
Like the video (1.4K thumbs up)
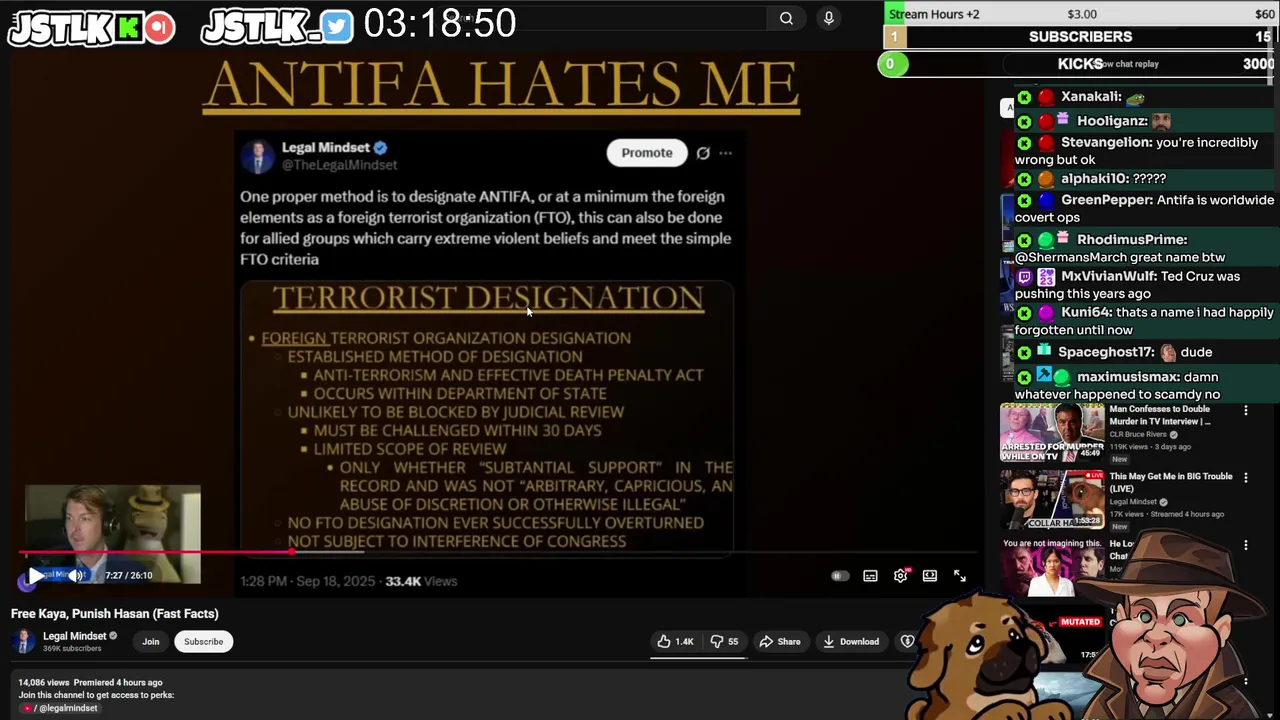click(x=675, y=642)
